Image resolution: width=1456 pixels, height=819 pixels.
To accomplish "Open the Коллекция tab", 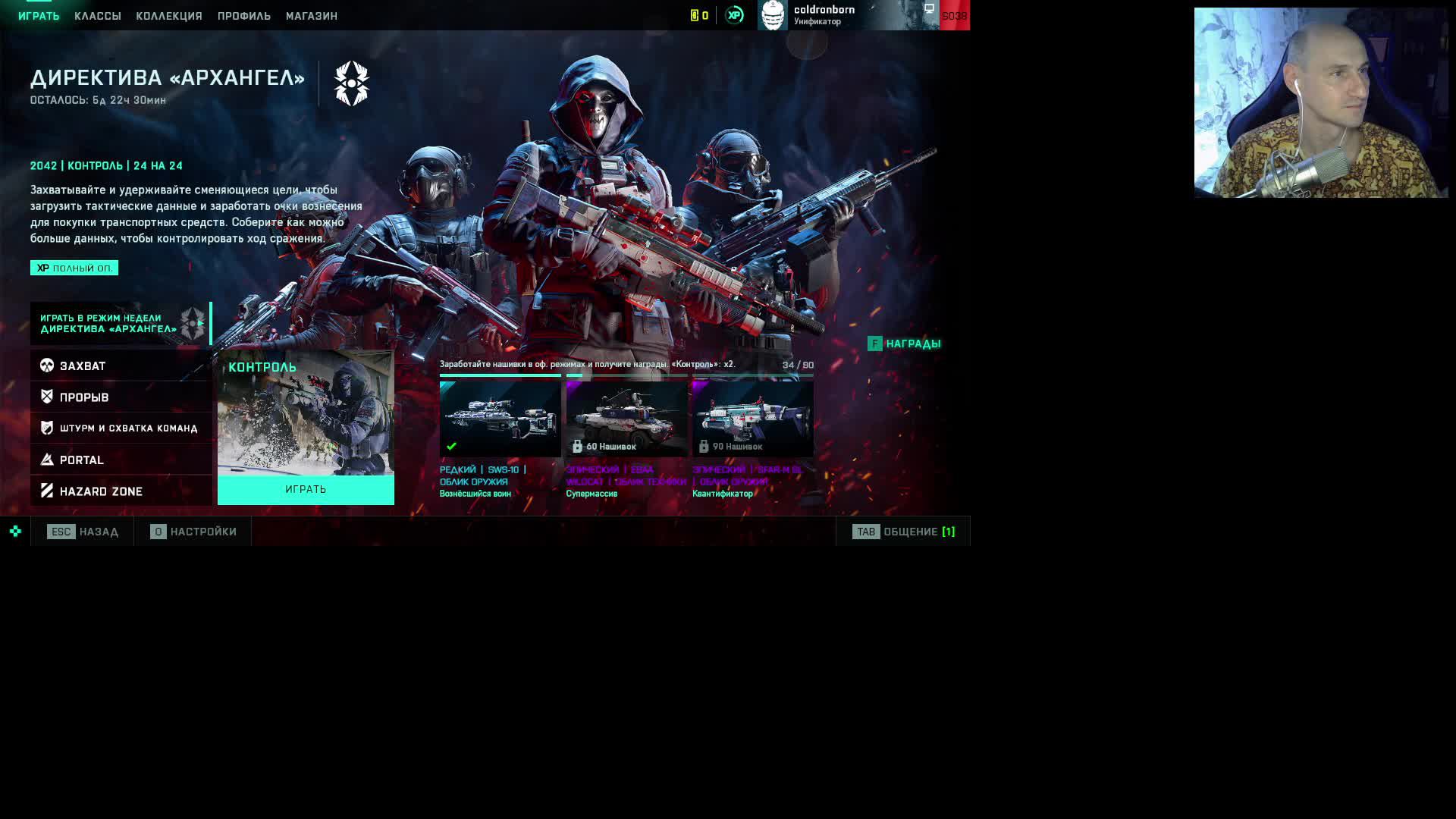I will point(169,16).
